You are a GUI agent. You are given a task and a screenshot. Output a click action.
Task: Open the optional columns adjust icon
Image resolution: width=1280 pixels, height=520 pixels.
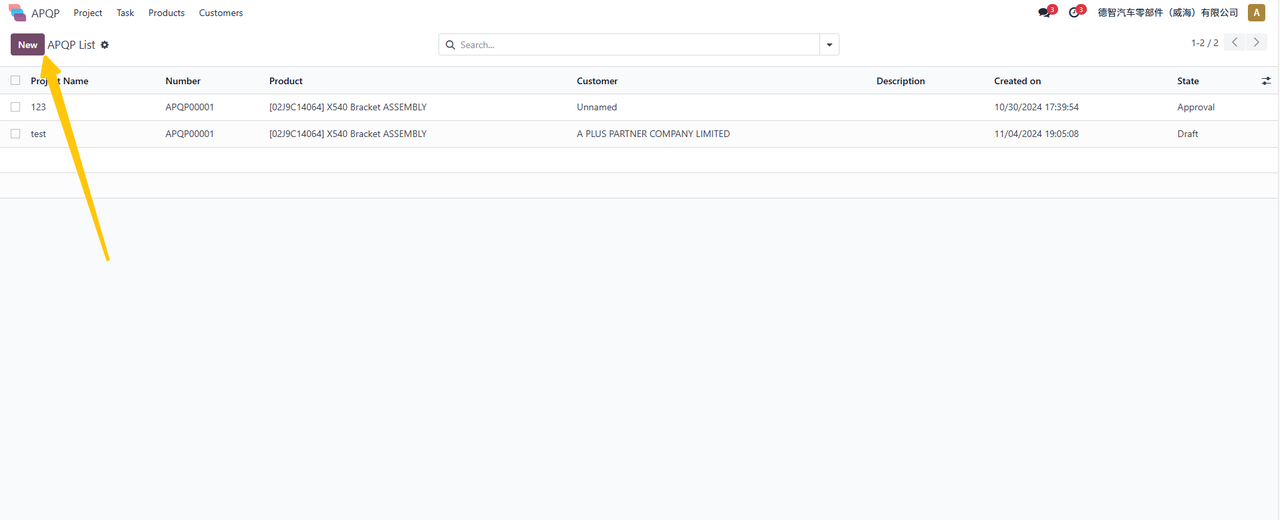(x=1266, y=81)
